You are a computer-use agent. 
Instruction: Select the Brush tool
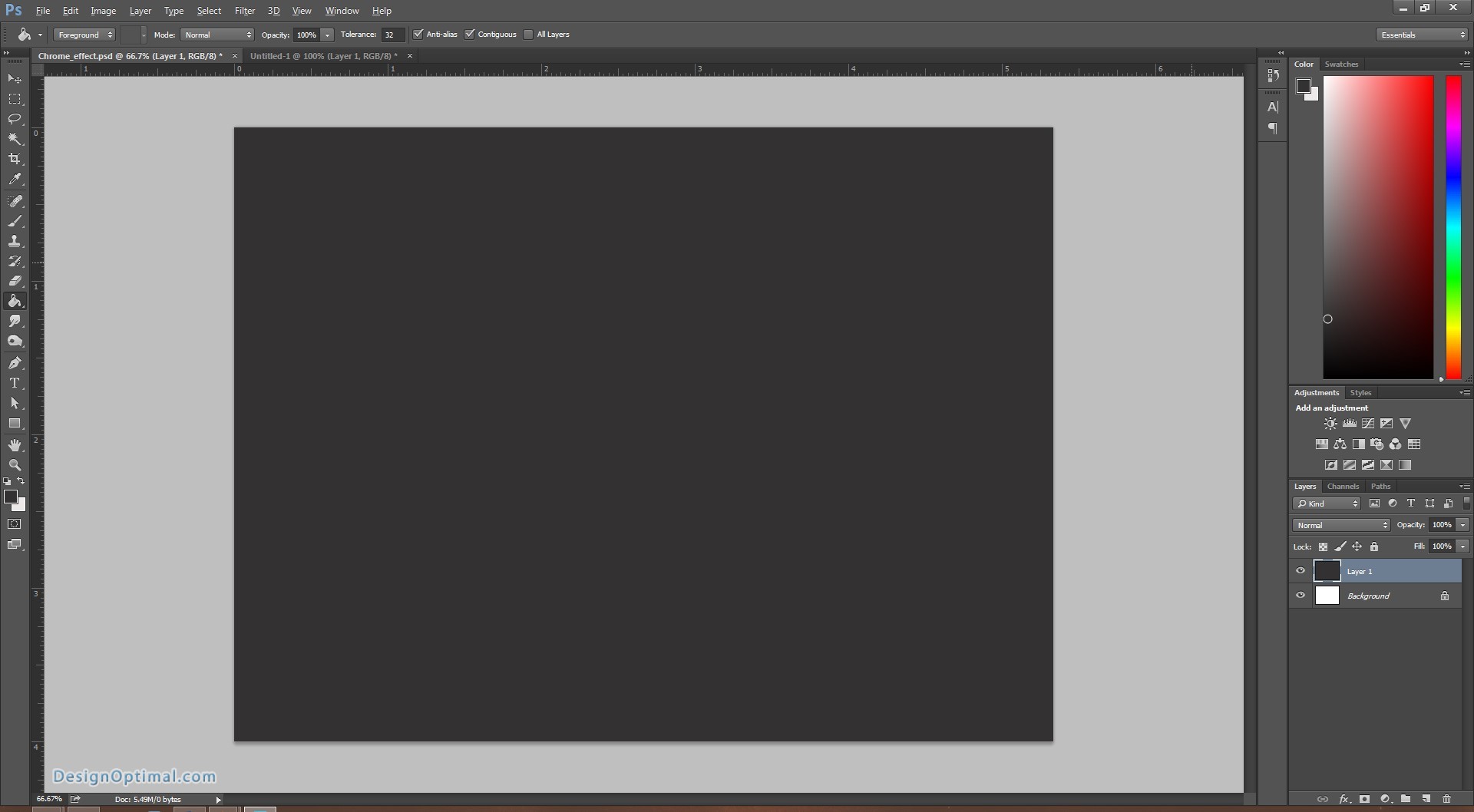pos(15,221)
